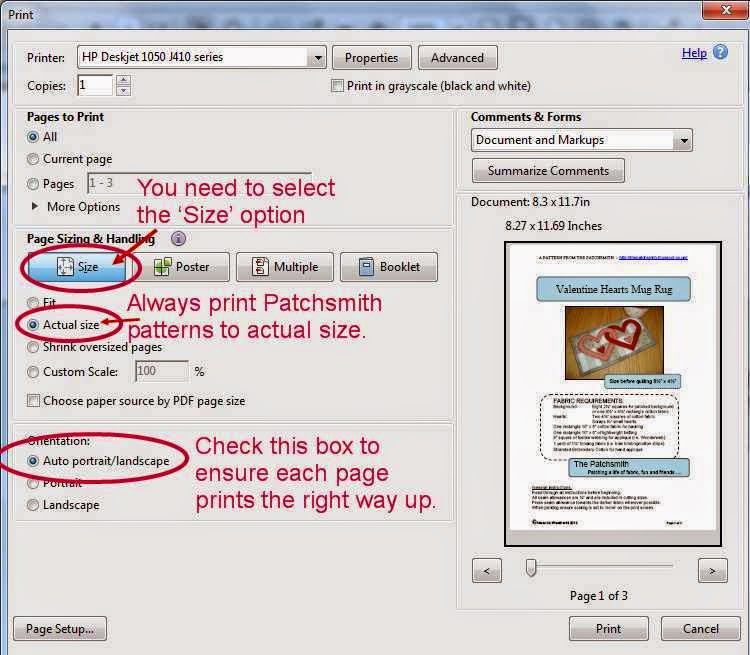The image size is (750, 655).
Task: Choose Shrink oversized pages radio button
Action: pos(33,347)
